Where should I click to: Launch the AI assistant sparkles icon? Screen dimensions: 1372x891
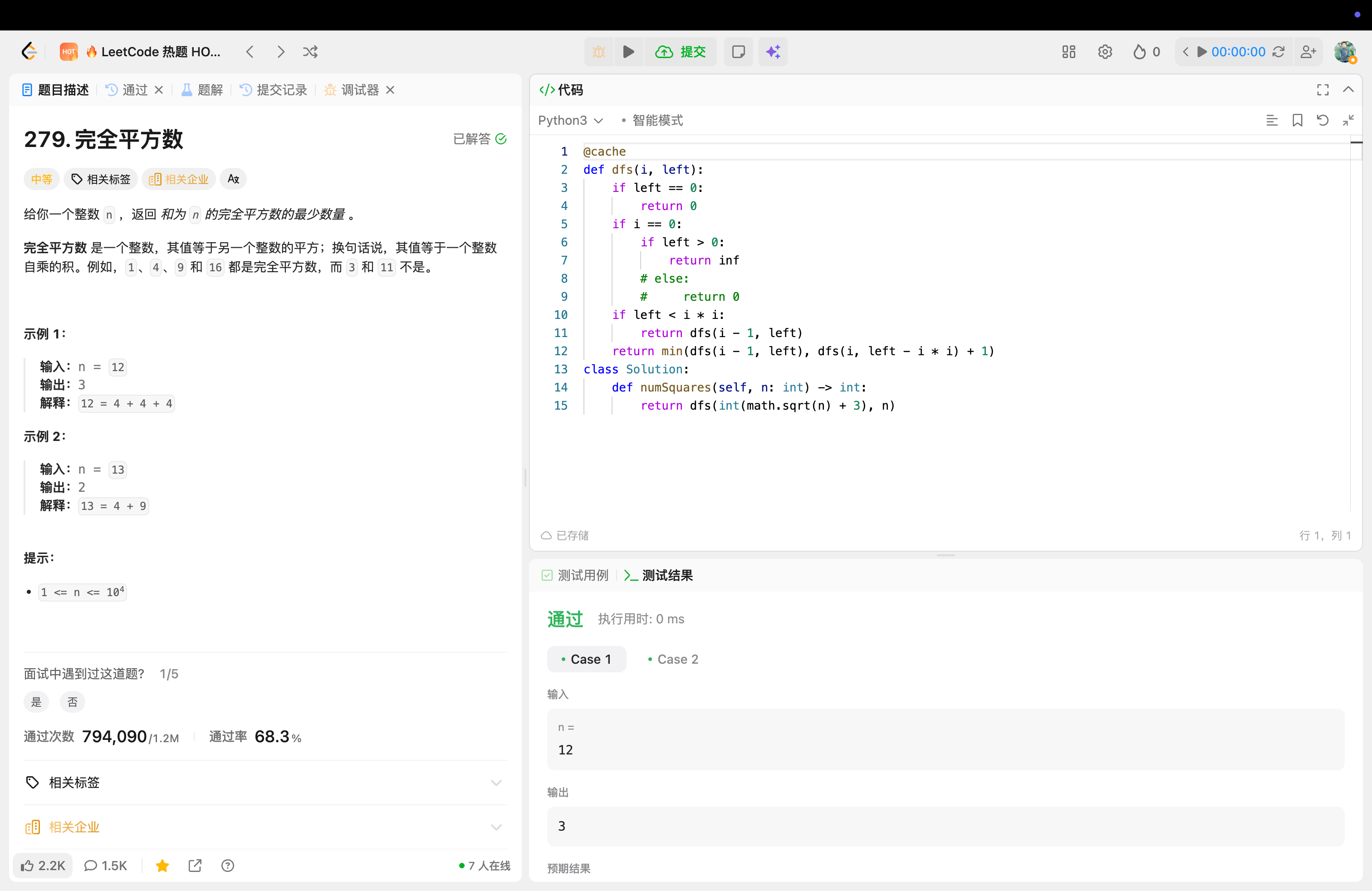click(773, 51)
